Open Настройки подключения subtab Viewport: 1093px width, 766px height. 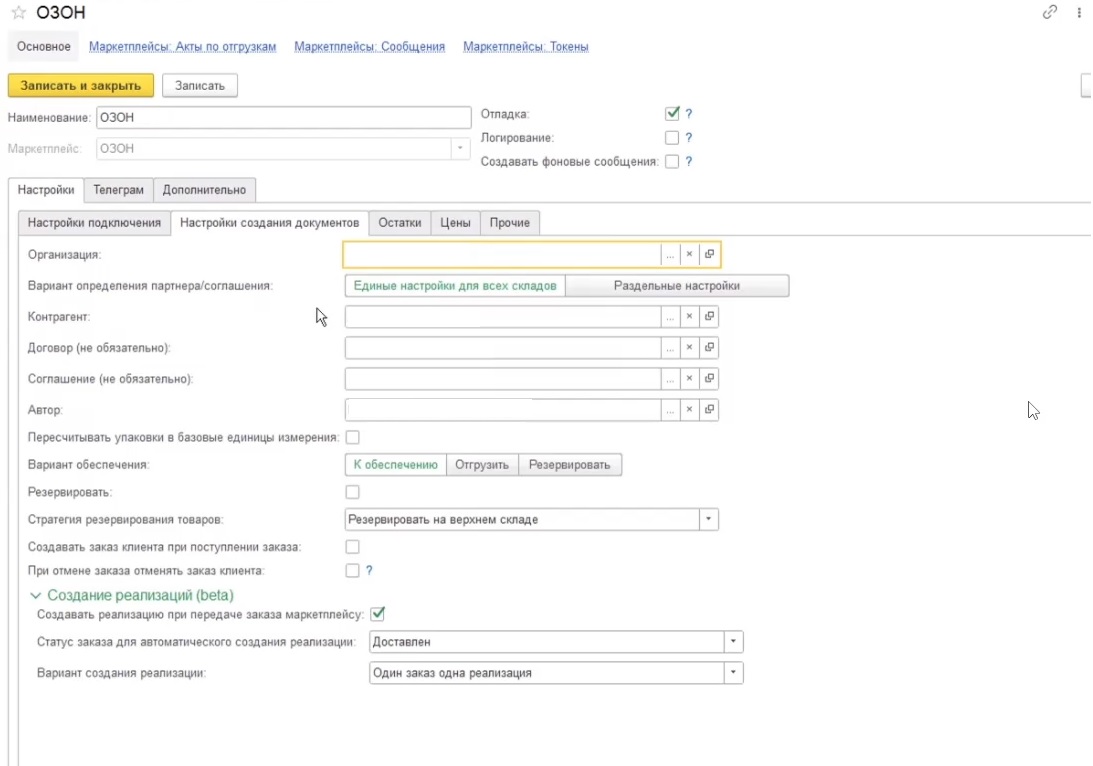click(x=94, y=223)
